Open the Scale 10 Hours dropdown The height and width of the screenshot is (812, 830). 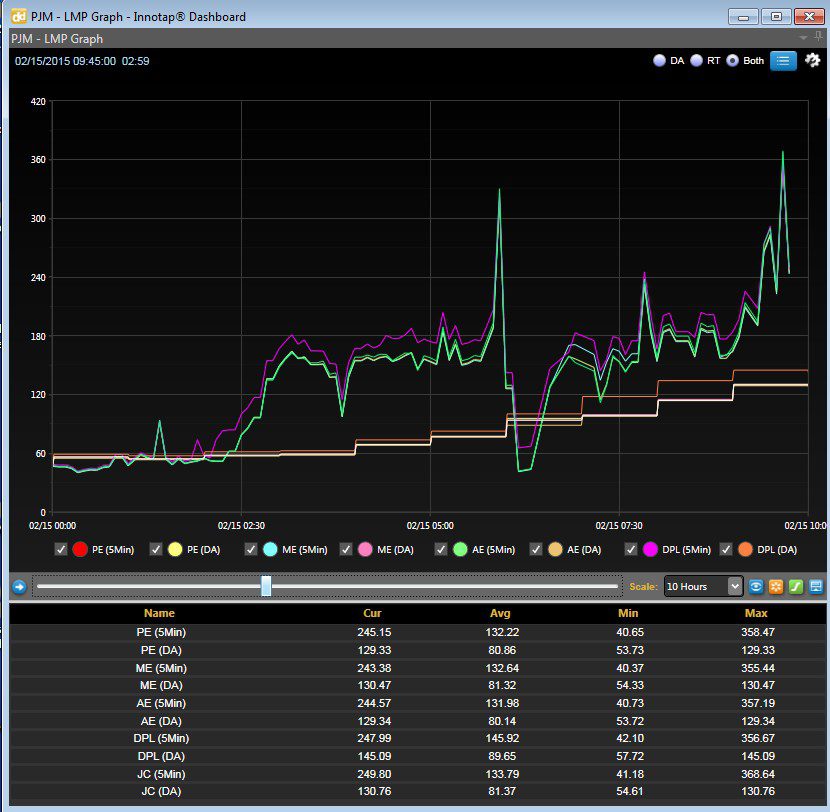point(703,587)
